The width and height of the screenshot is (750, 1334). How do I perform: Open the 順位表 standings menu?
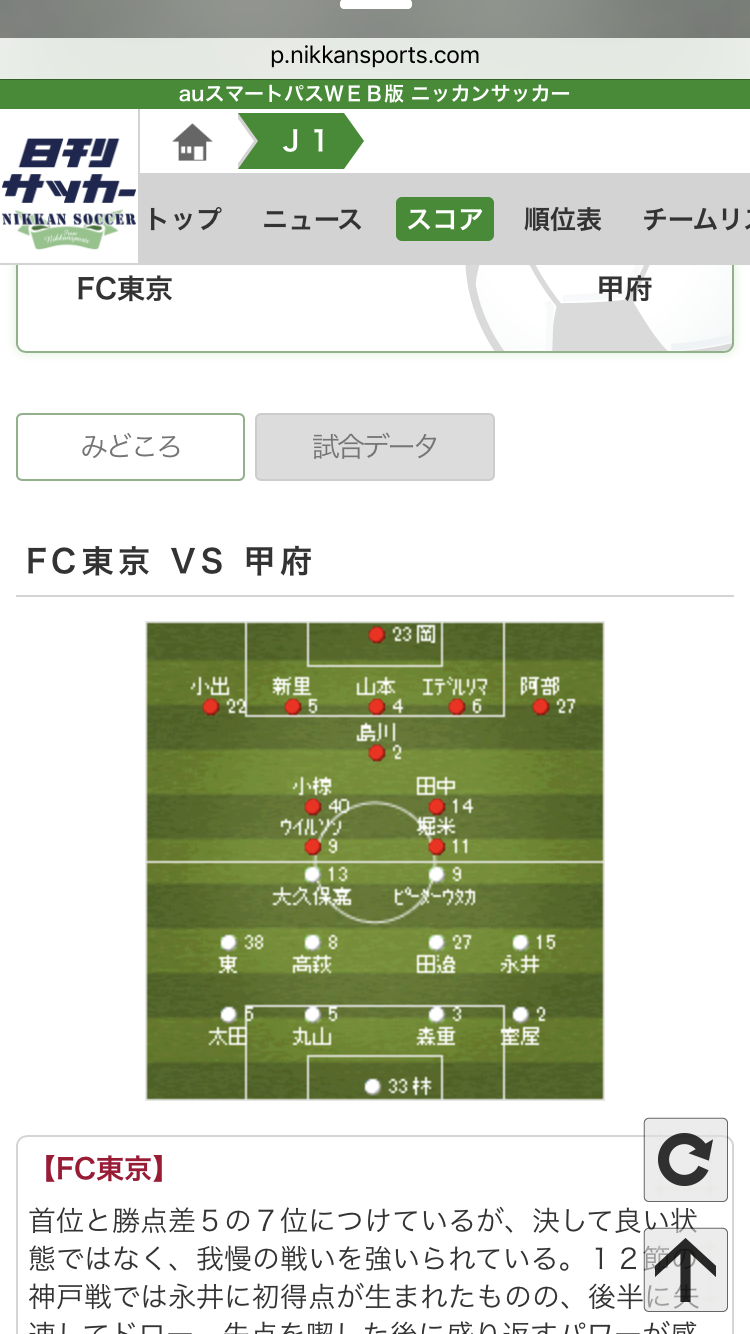coord(563,219)
